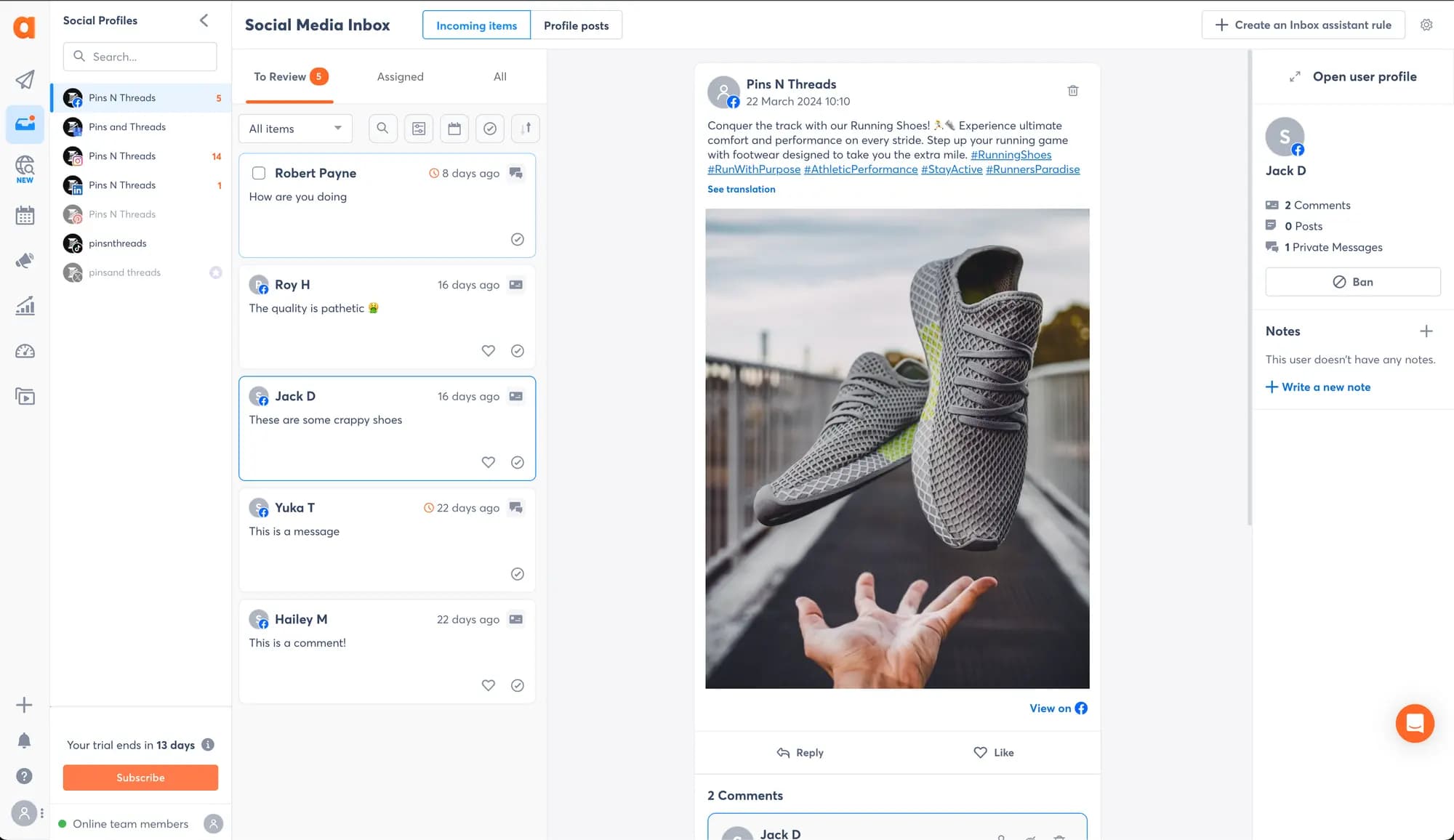Open the All items filter dropdown
The width and height of the screenshot is (1454, 840).
(295, 128)
